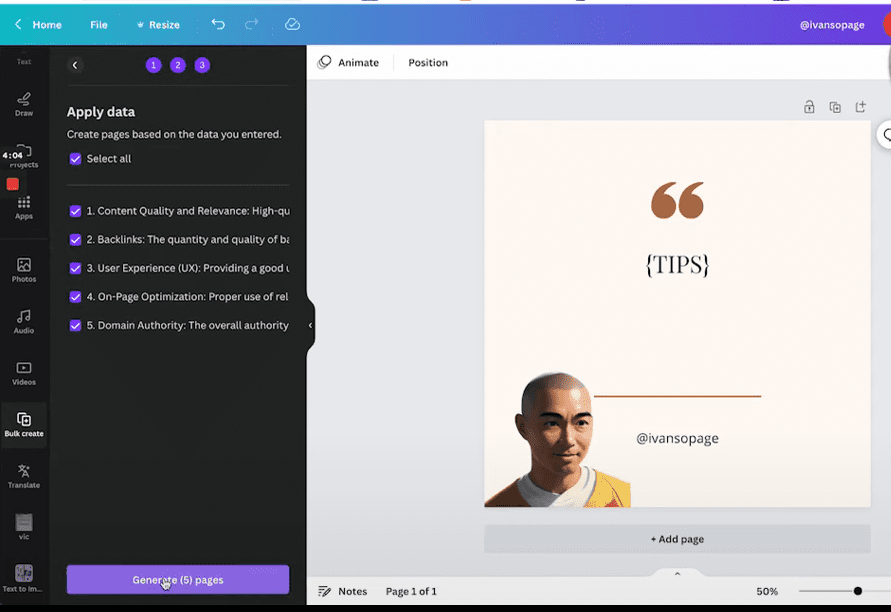Viewport: 891px width, 612px height.
Task: Open the Translate app
Action: (x=24, y=476)
